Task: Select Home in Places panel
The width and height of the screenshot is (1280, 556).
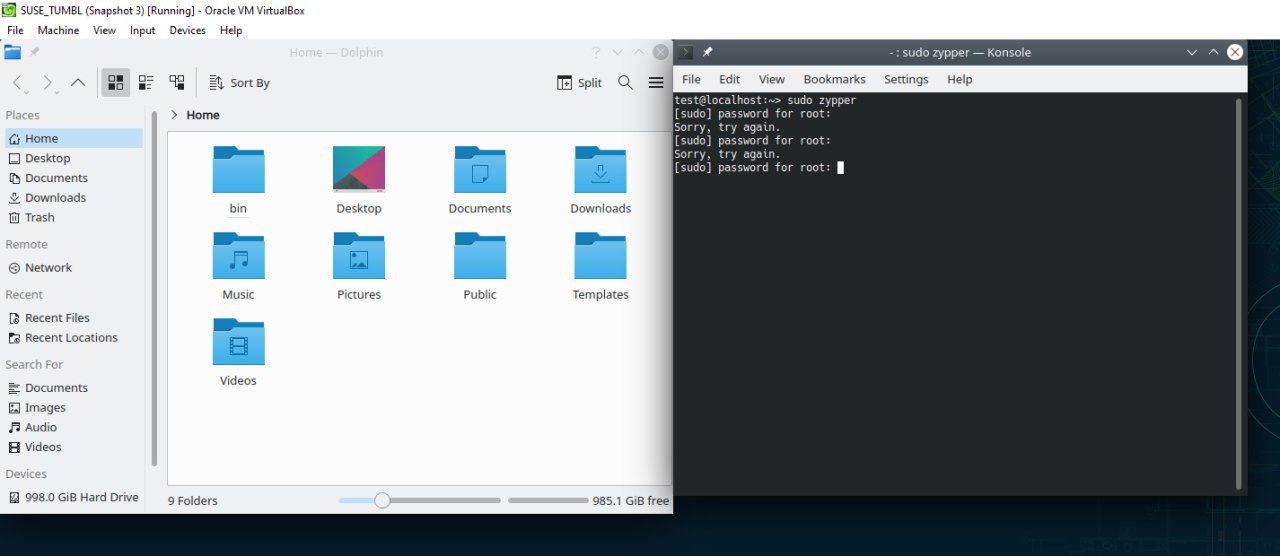Action: (74, 138)
